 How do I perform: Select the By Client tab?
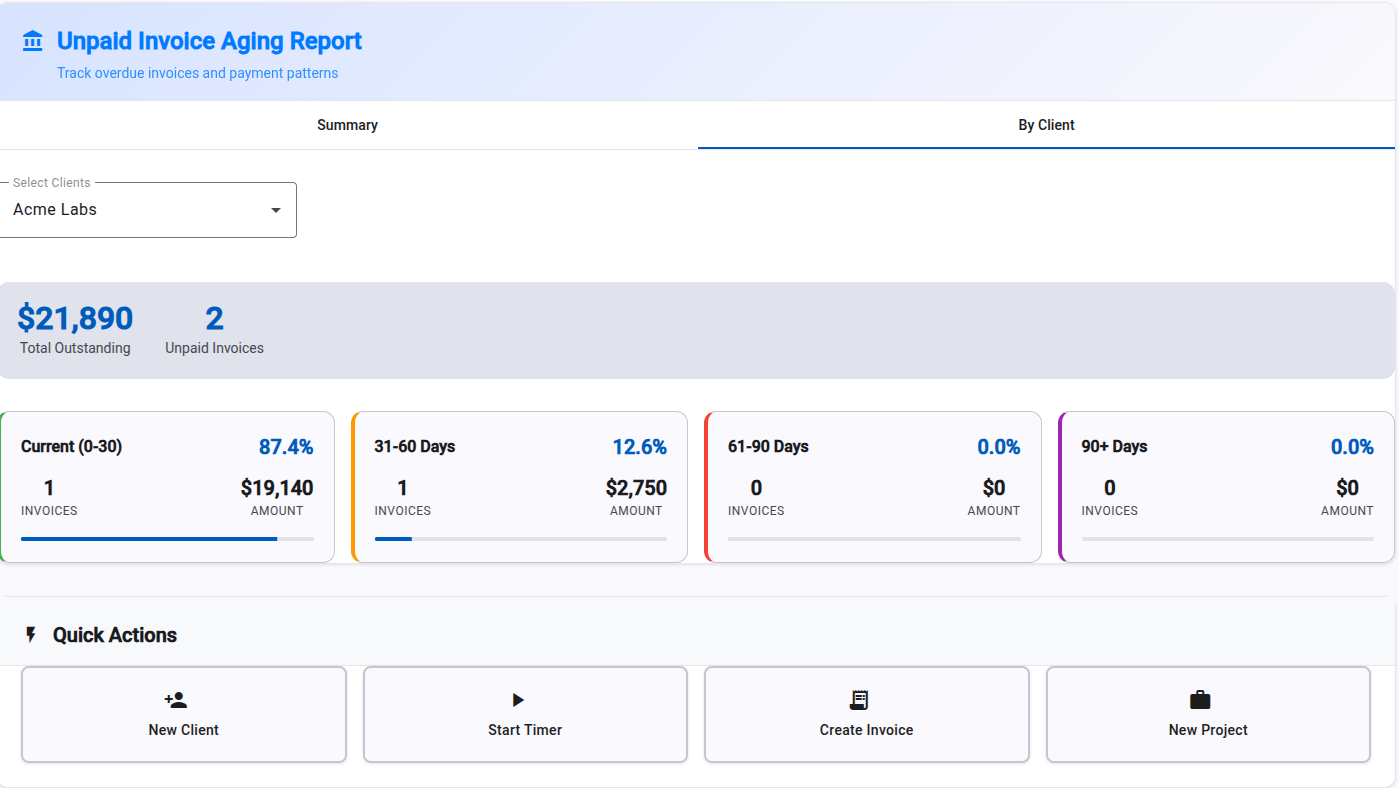click(1046, 125)
